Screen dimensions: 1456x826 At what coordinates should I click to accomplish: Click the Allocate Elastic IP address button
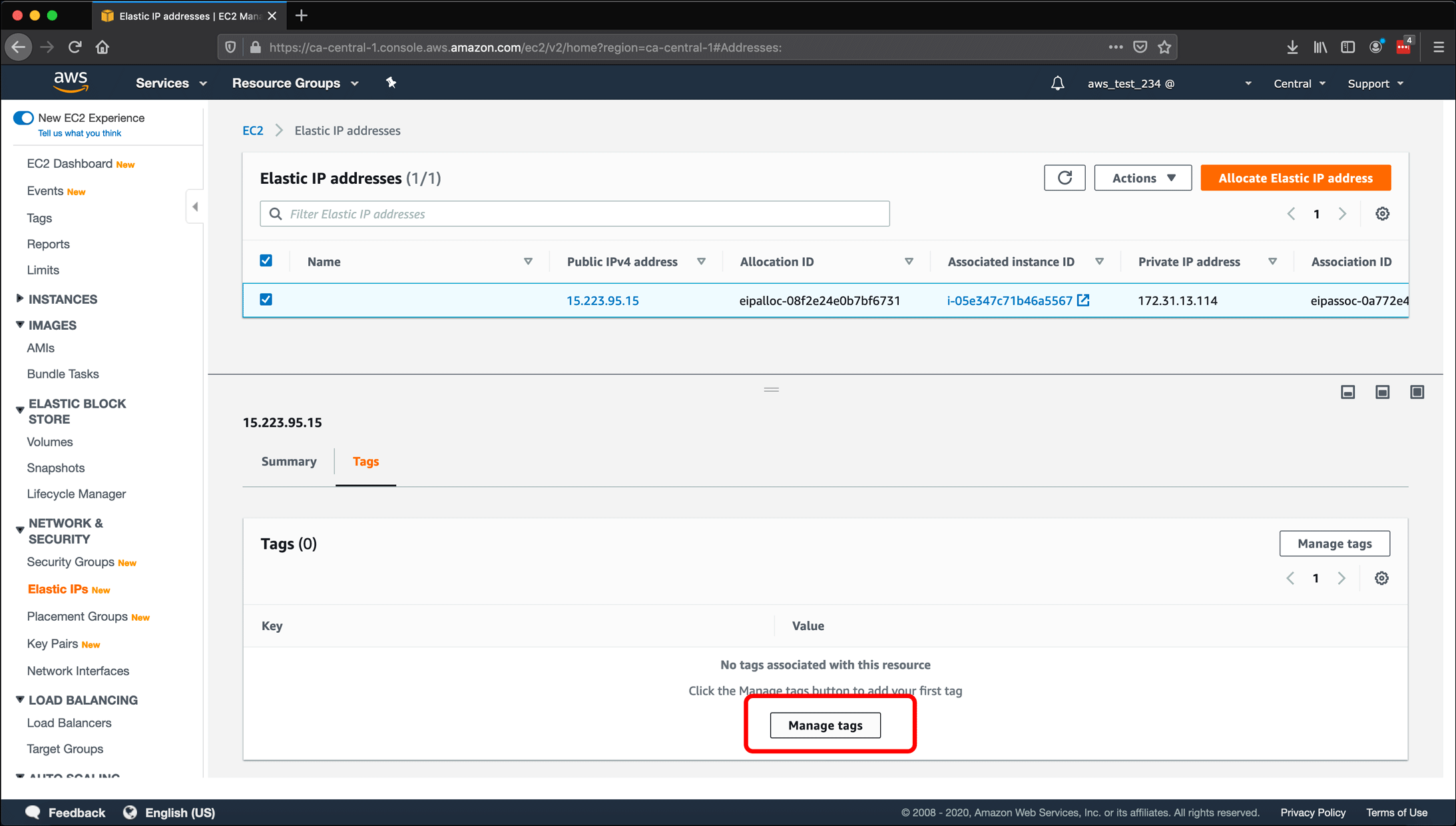[1296, 178]
